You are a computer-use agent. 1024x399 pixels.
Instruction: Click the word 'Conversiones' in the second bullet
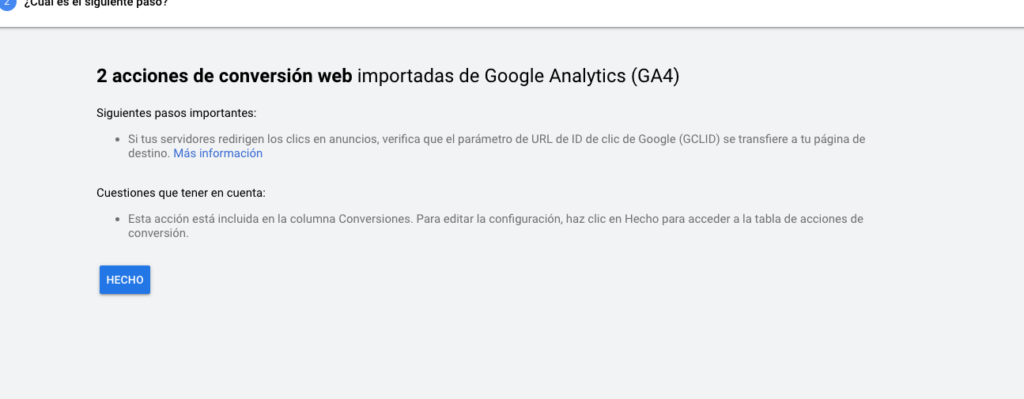(376, 219)
